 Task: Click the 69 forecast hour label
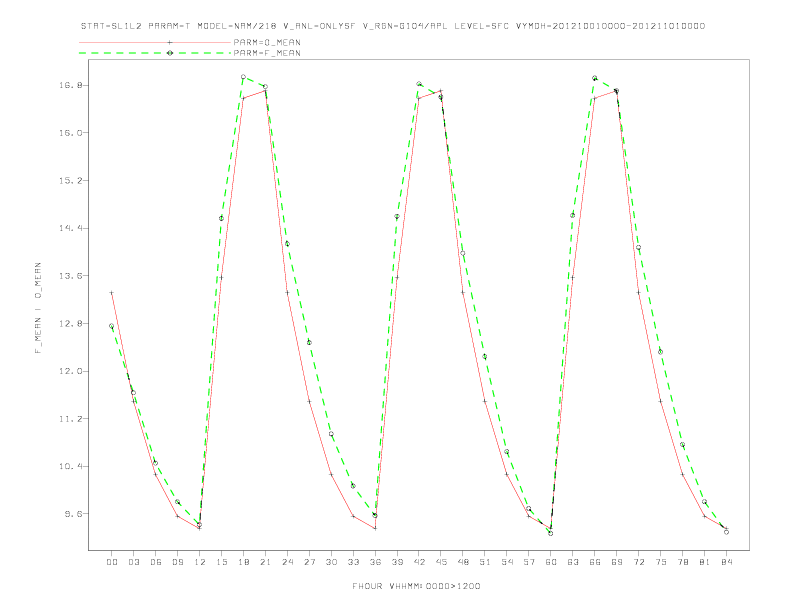(x=617, y=562)
